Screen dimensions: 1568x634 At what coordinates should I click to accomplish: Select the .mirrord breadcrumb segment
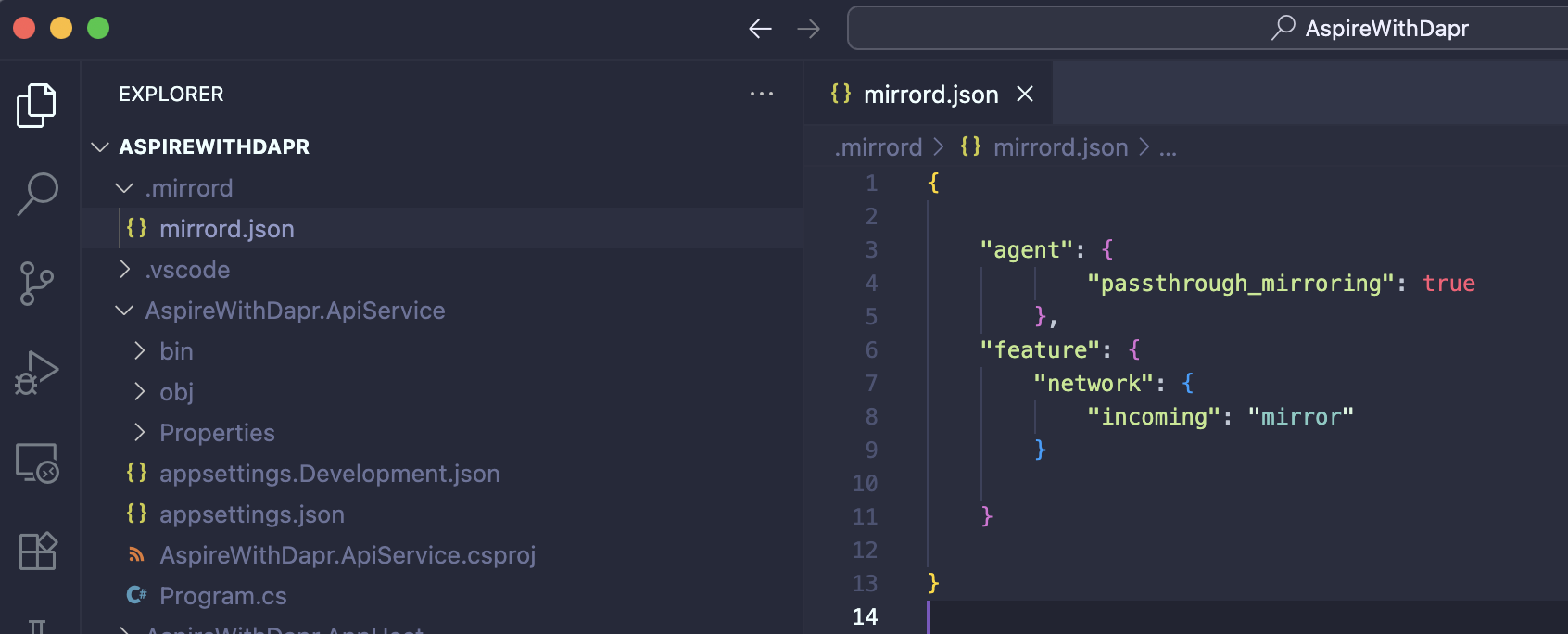(x=879, y=147)
